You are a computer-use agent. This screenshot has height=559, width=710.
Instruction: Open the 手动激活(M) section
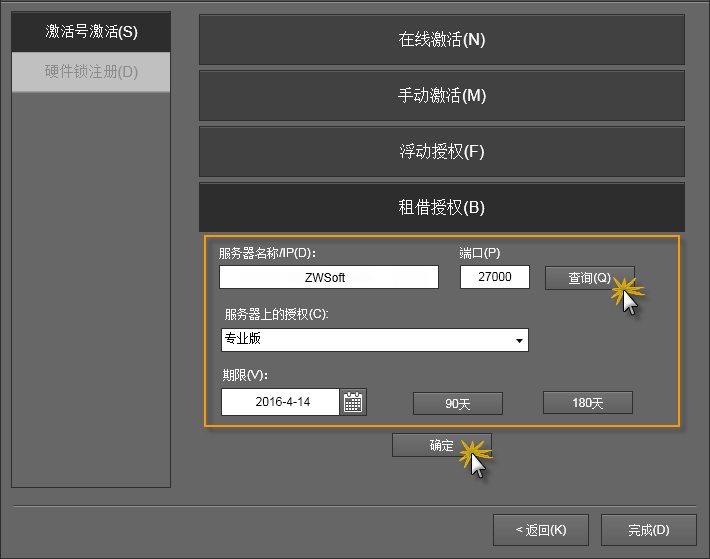441,96
